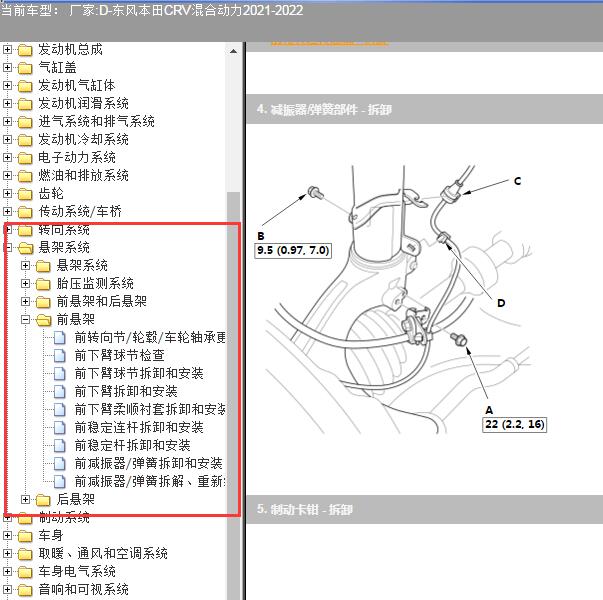Click document icon for 前下臂拆卸和安装
The height and width of the screenshot is (600, 603).
click(60, 392)
